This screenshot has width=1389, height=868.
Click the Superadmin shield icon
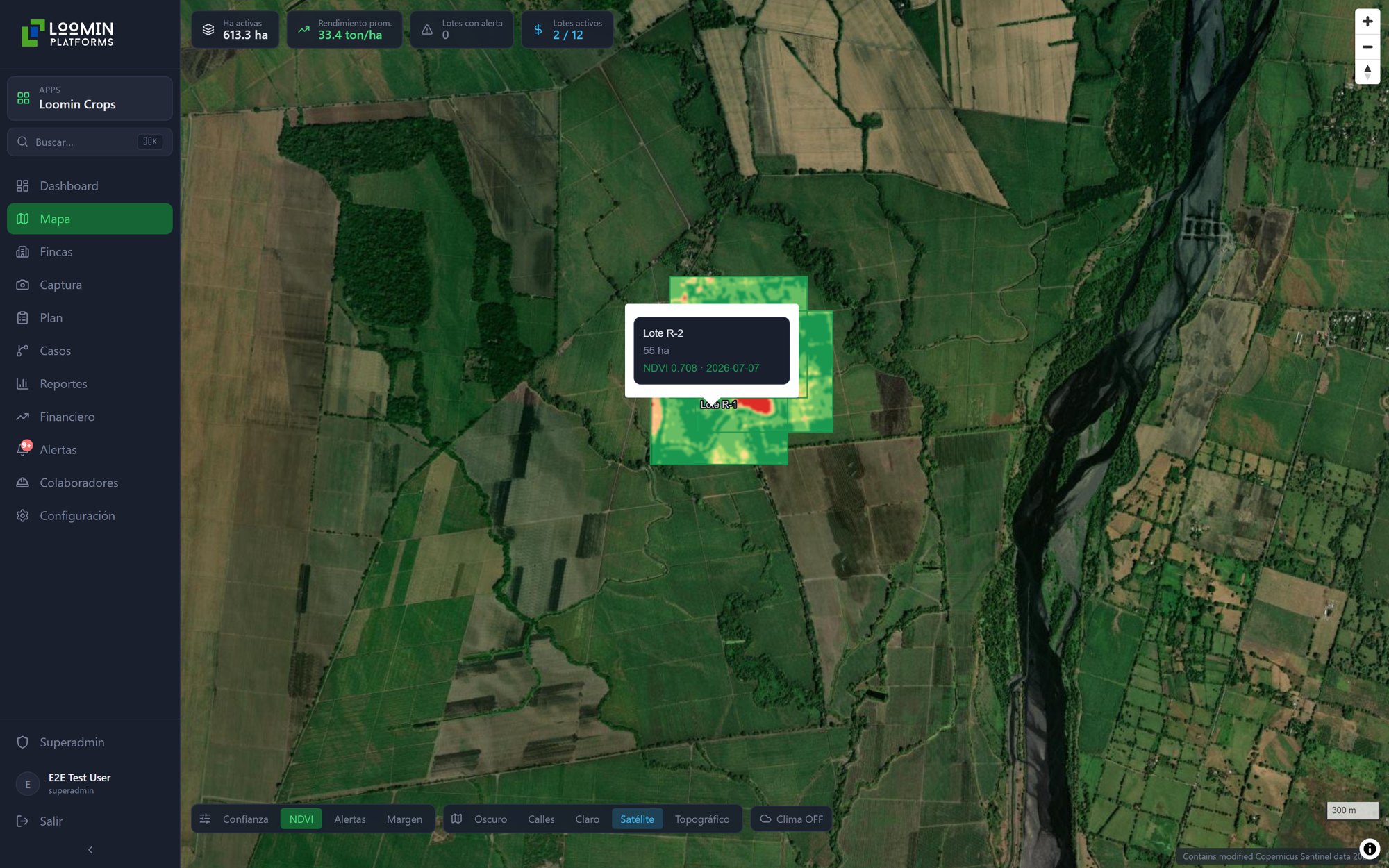(x=22, y=742)
